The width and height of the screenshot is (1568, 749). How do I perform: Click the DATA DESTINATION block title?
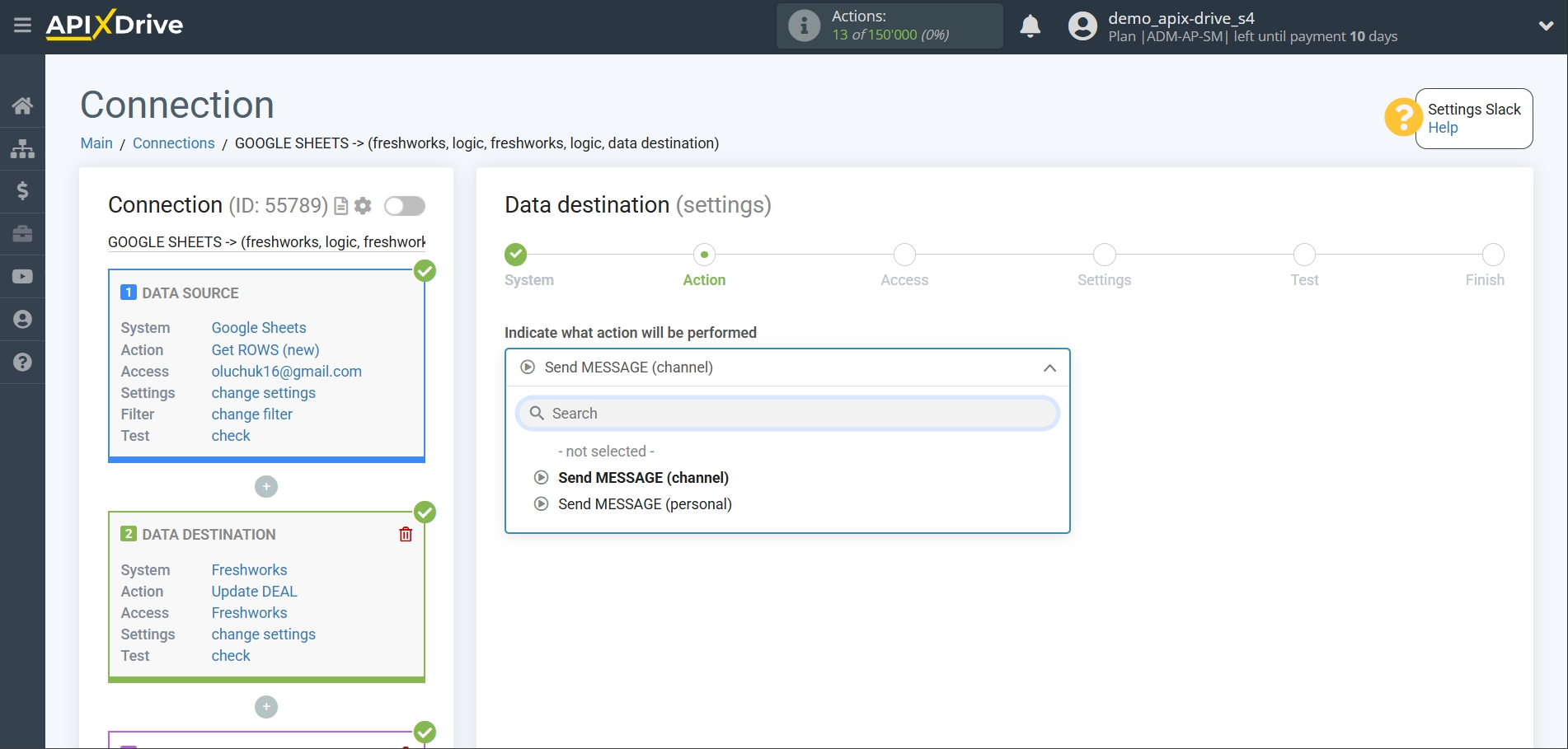209,535
